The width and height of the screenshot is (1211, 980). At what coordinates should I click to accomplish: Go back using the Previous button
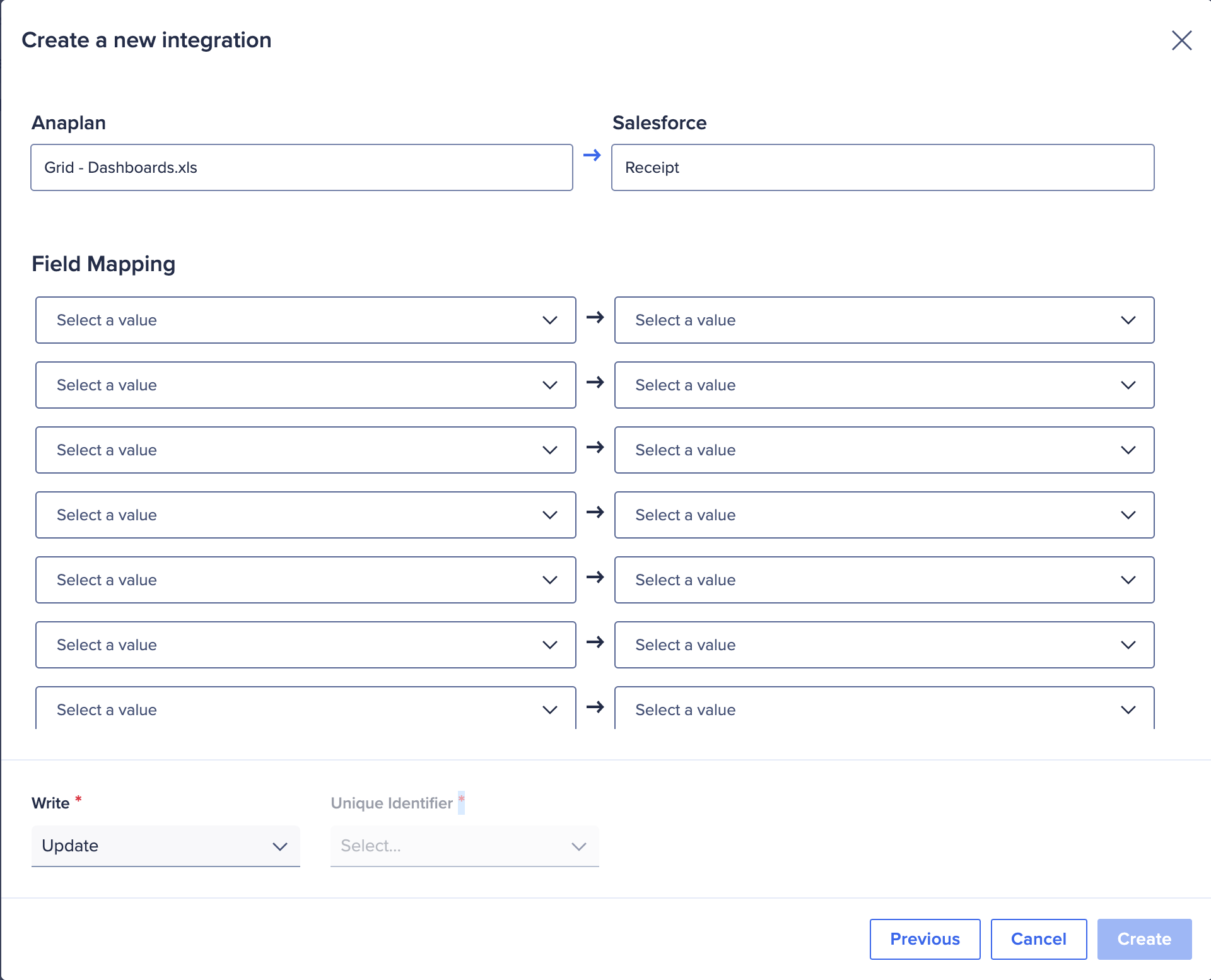point(925,939)
